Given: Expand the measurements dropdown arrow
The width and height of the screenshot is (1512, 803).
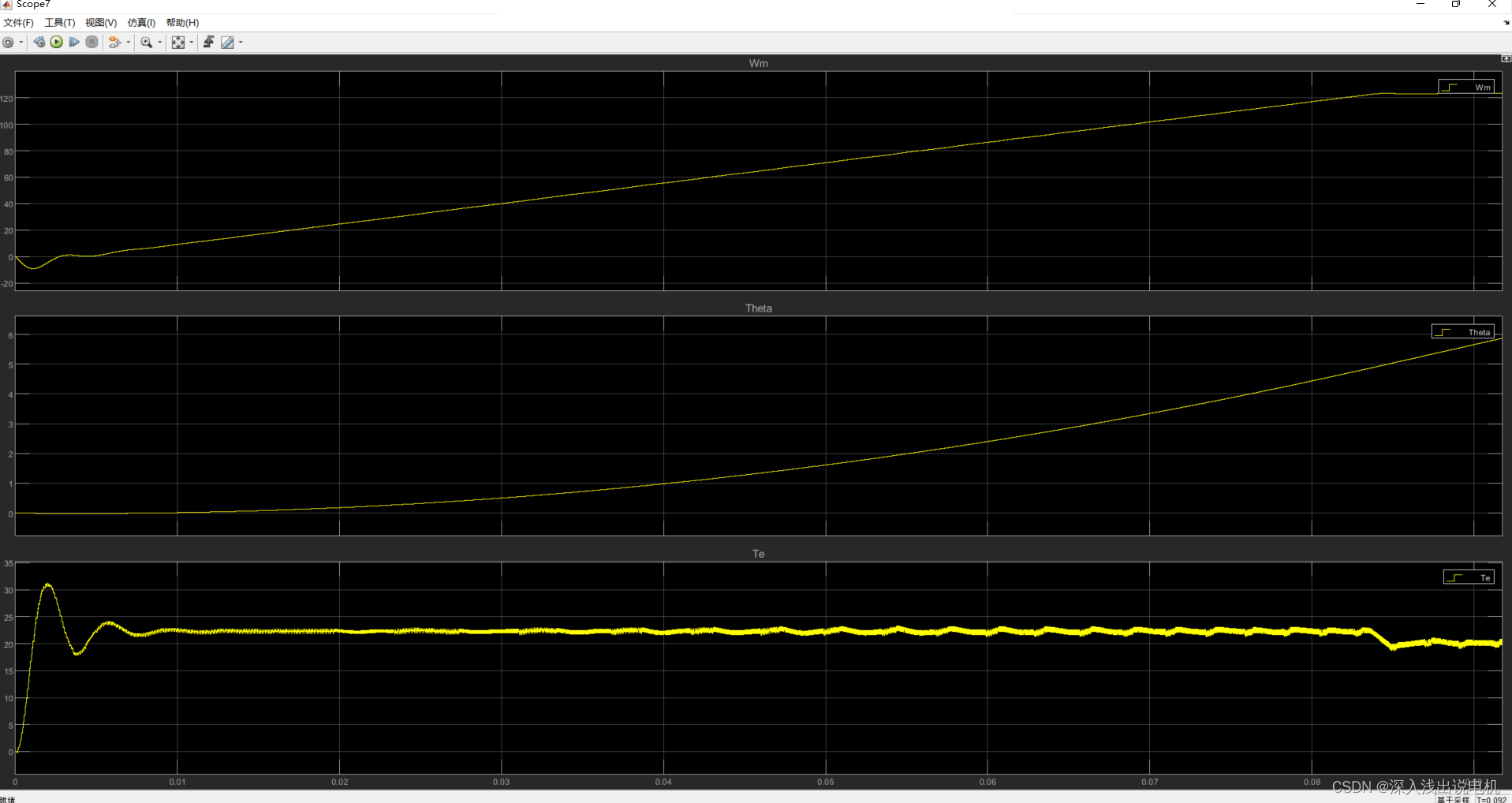Looking at the screenshot, I should click(x=241, y=43).
